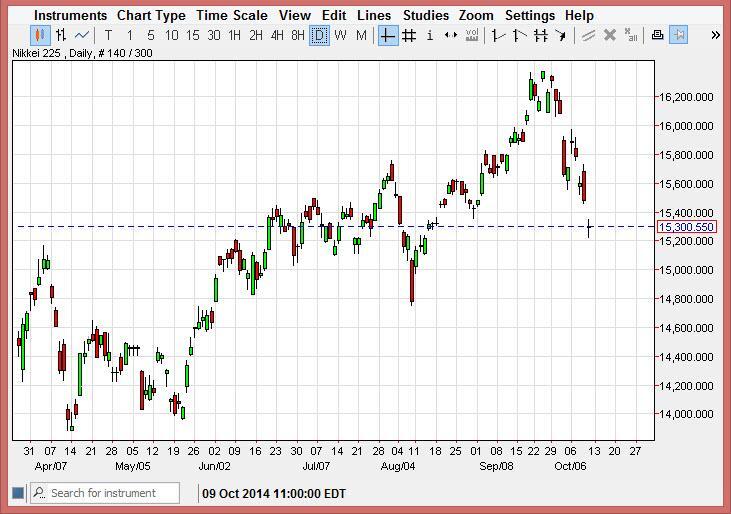Image resolution: width=731 pixels, height=514 pixels.
Task: Expand the toolbar overflow chevron
Action: [716, 35]
